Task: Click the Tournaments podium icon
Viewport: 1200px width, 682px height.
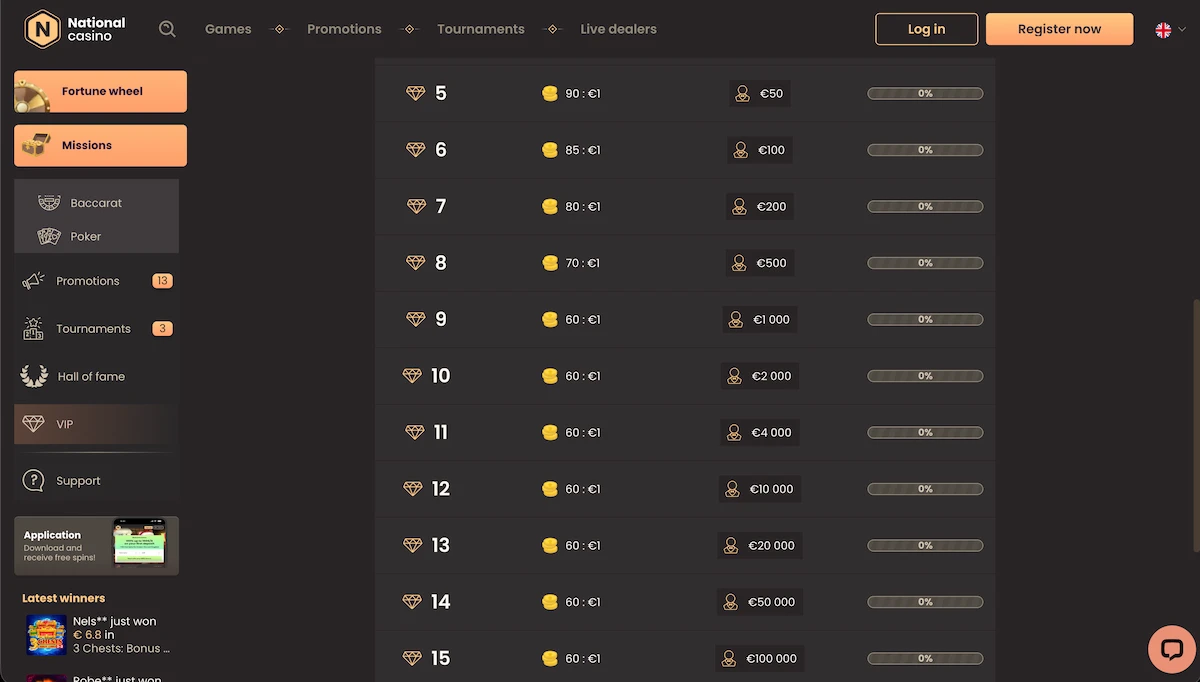Action: click(x=33, y=328)
